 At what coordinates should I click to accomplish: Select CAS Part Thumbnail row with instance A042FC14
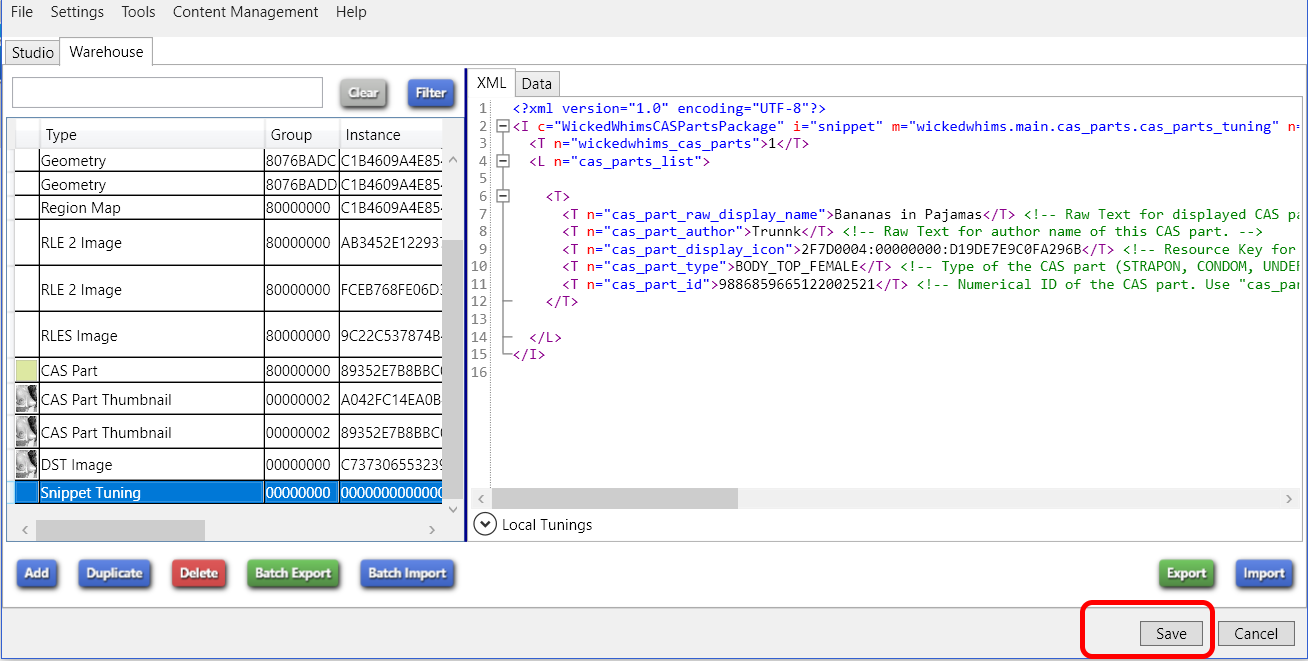(228, 399)
